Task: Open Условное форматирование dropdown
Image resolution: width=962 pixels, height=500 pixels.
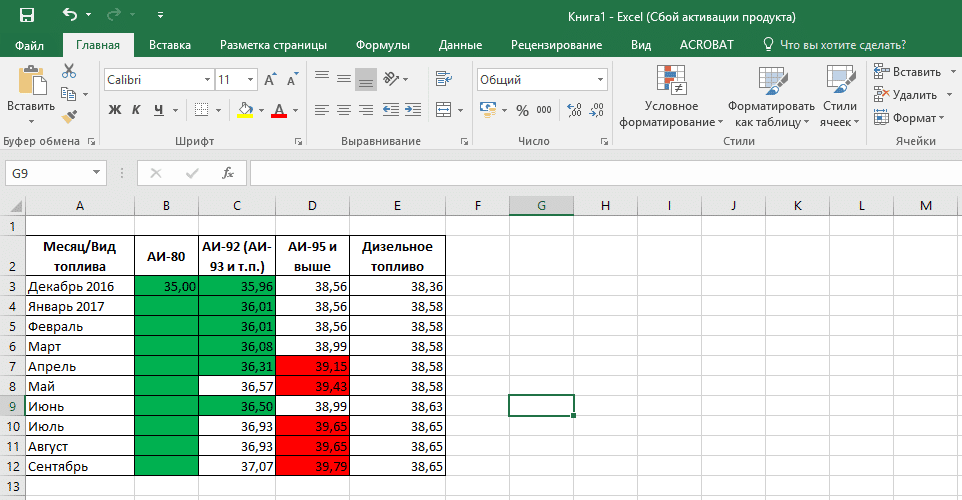Action: tap(671, 96)
